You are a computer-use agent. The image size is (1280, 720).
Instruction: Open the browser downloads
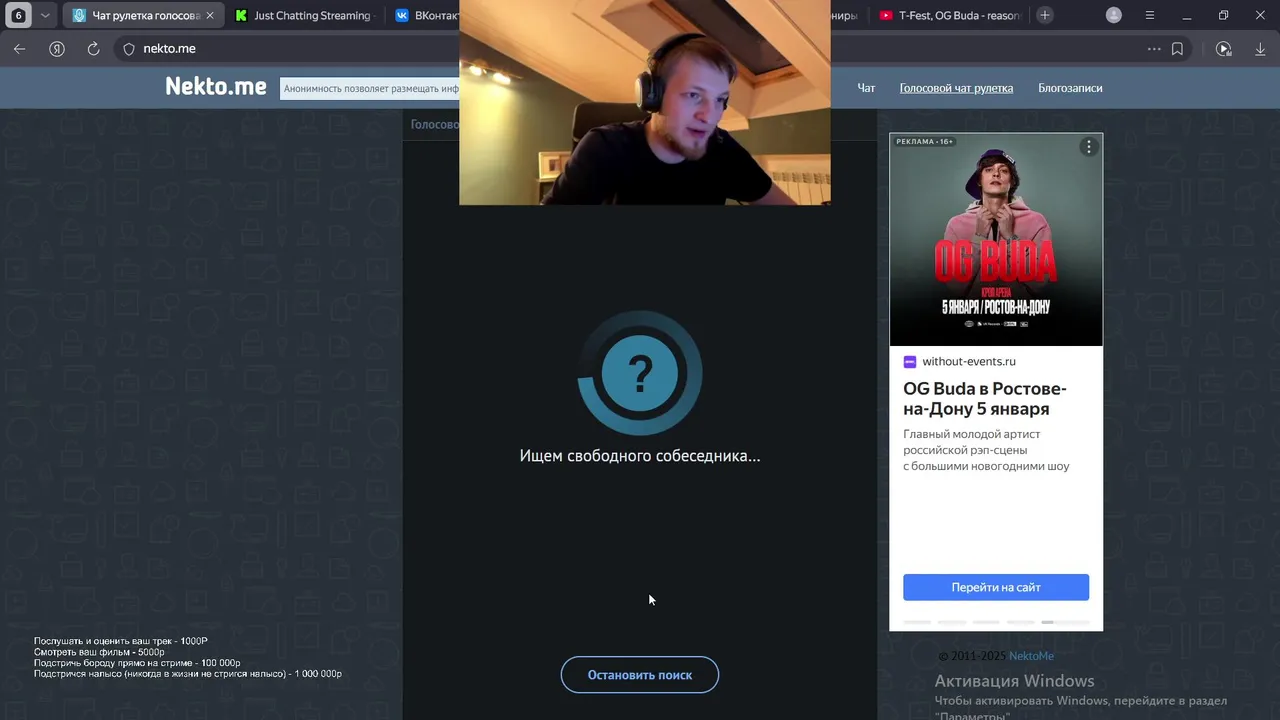[x=1260, y=48]
